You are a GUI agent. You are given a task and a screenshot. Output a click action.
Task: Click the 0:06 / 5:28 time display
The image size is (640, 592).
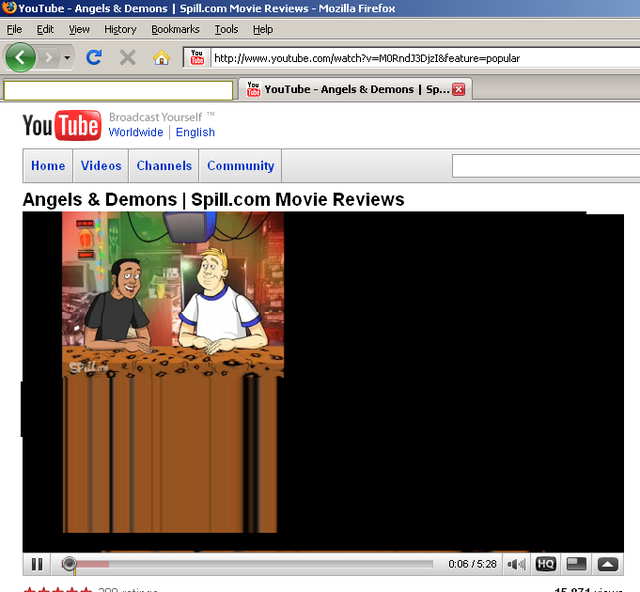coord(472,564)
